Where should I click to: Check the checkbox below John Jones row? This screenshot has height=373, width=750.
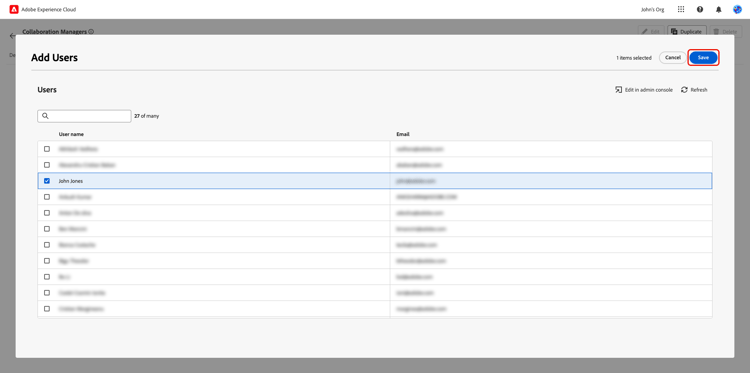[x=47, y=197]
